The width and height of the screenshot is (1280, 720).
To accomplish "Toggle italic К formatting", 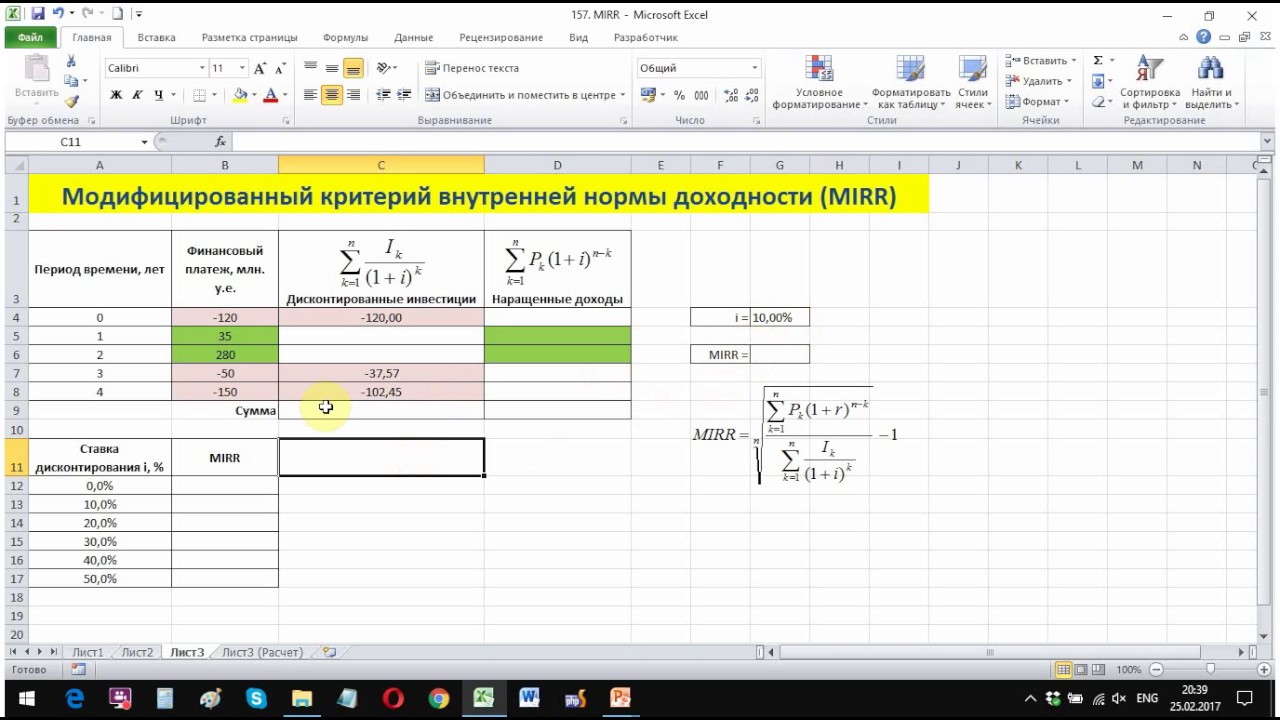I will coord(138,95).
